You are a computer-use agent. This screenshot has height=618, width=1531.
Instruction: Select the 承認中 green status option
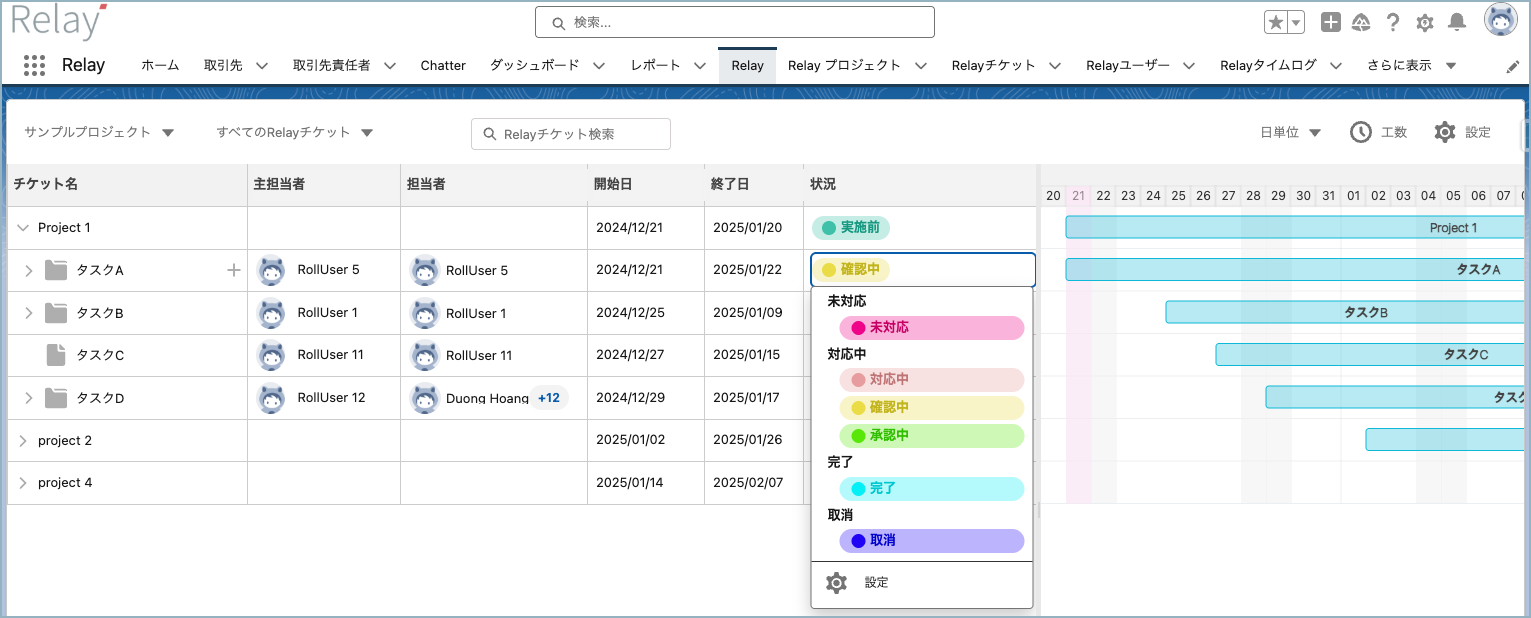(932, 436)
